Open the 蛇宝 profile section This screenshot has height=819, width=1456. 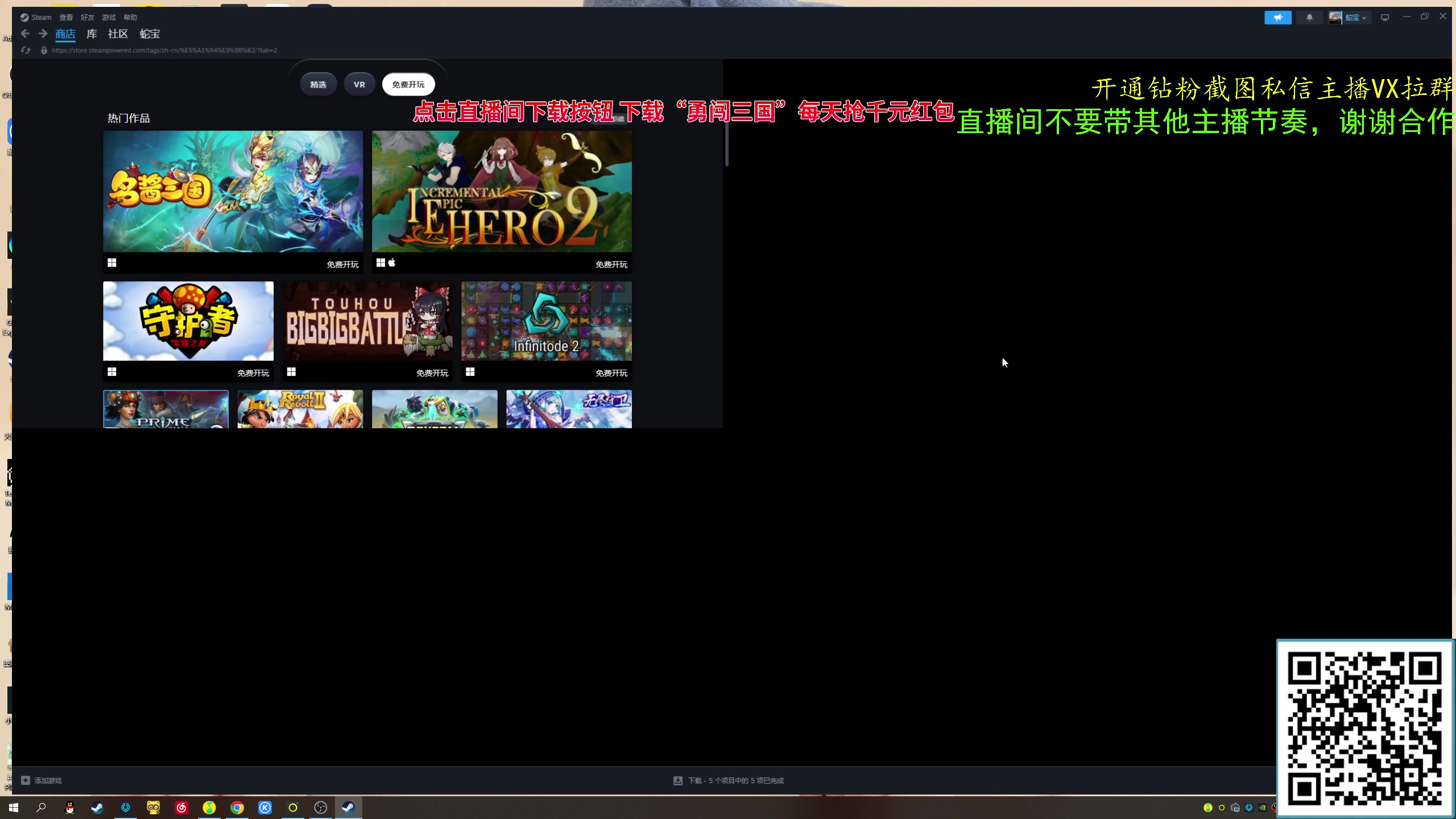pos(150,34)
